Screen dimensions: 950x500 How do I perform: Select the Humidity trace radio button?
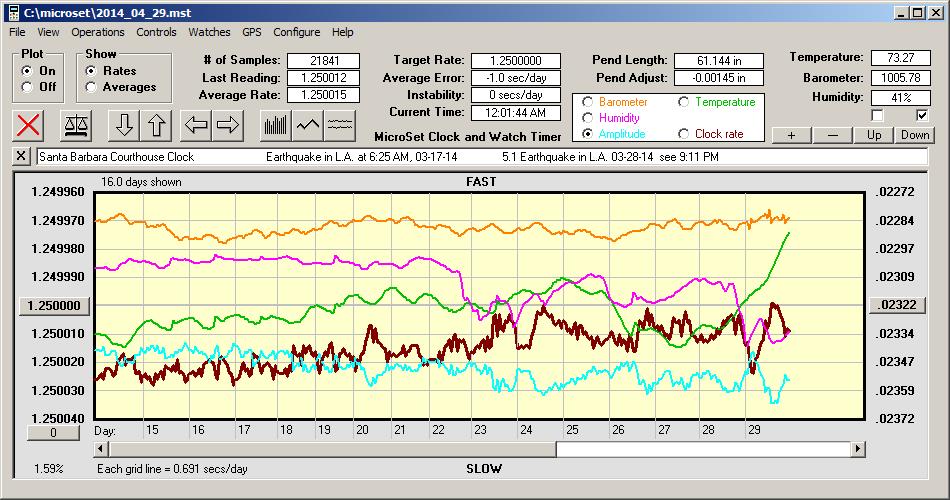coord(587,118)
